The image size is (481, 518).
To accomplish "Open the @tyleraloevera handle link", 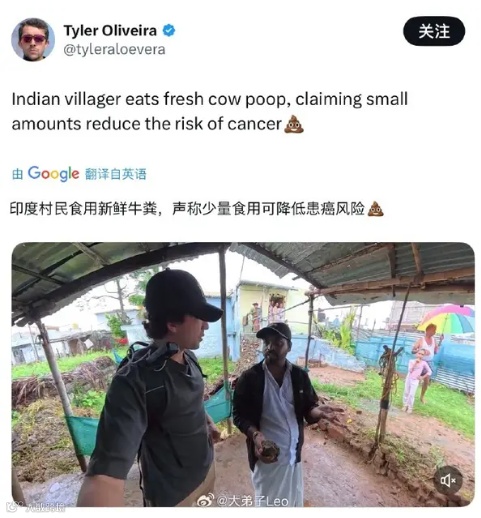I will pos(114,50).
